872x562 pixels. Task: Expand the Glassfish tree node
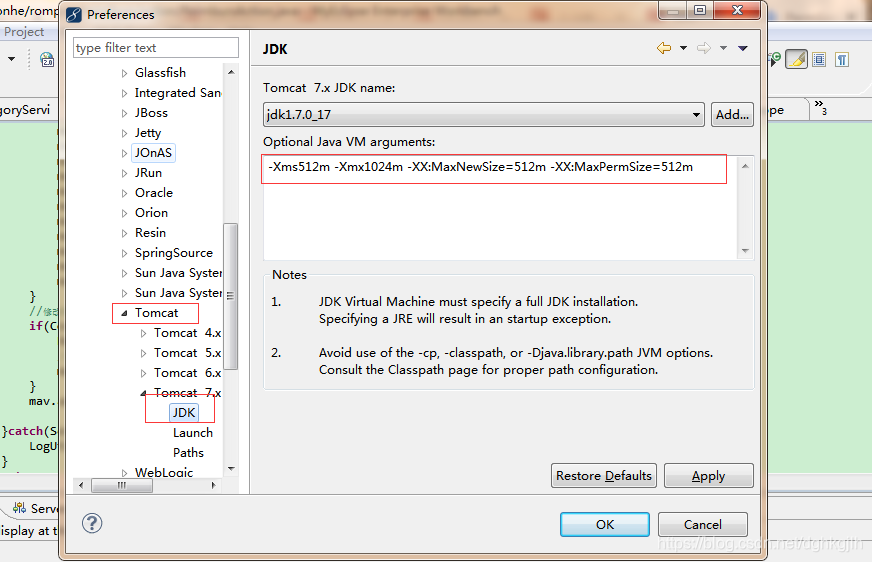pyautogui.click(x=125, y=73)
